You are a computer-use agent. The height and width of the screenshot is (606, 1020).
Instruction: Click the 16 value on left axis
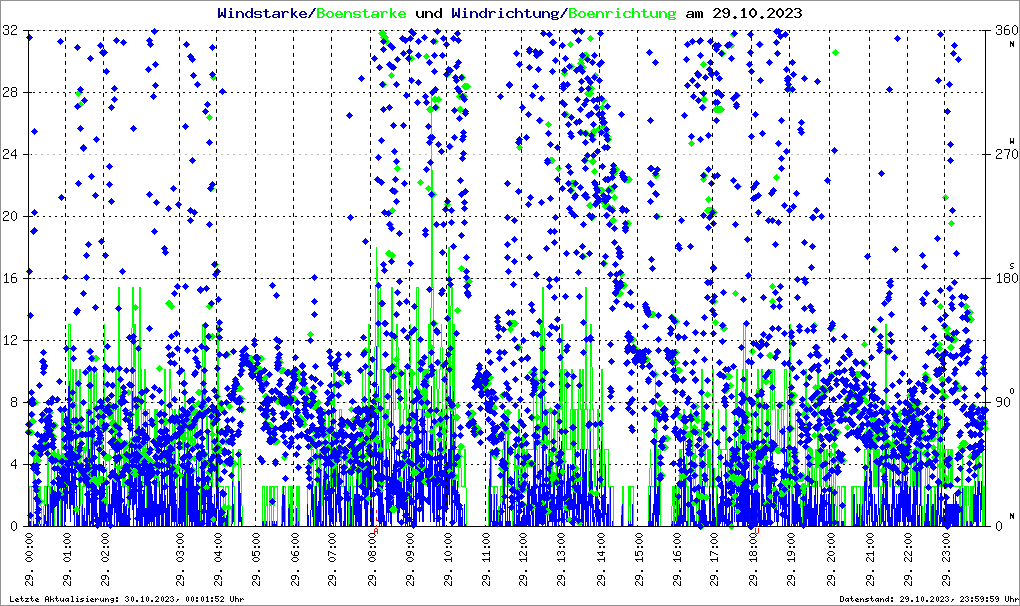(x=11, y=278)
